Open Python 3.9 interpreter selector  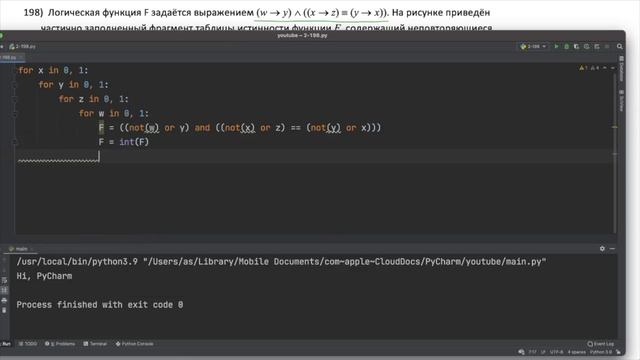point(601,352)
